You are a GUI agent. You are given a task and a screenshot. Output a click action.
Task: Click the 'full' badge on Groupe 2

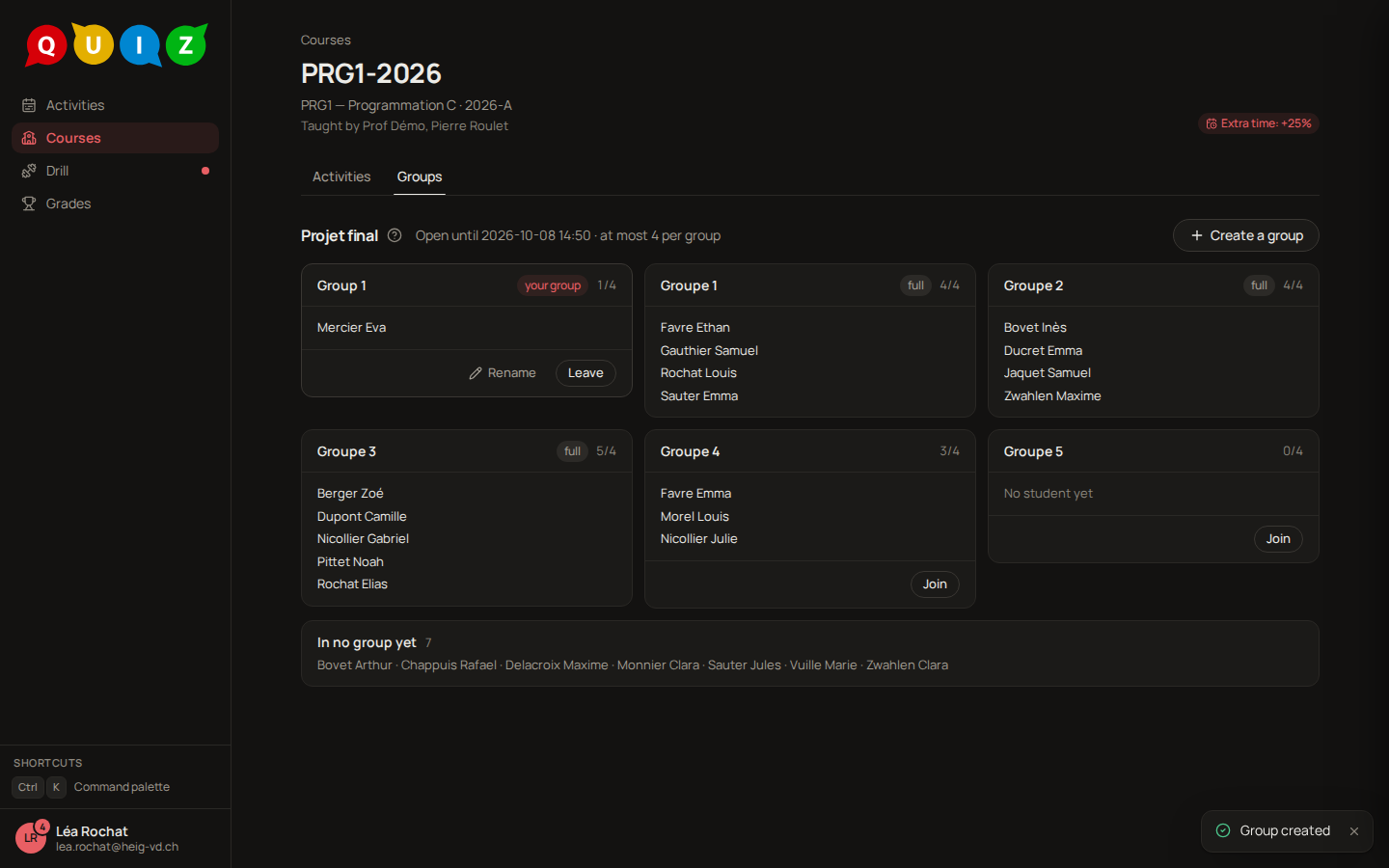coord(1259,285)
